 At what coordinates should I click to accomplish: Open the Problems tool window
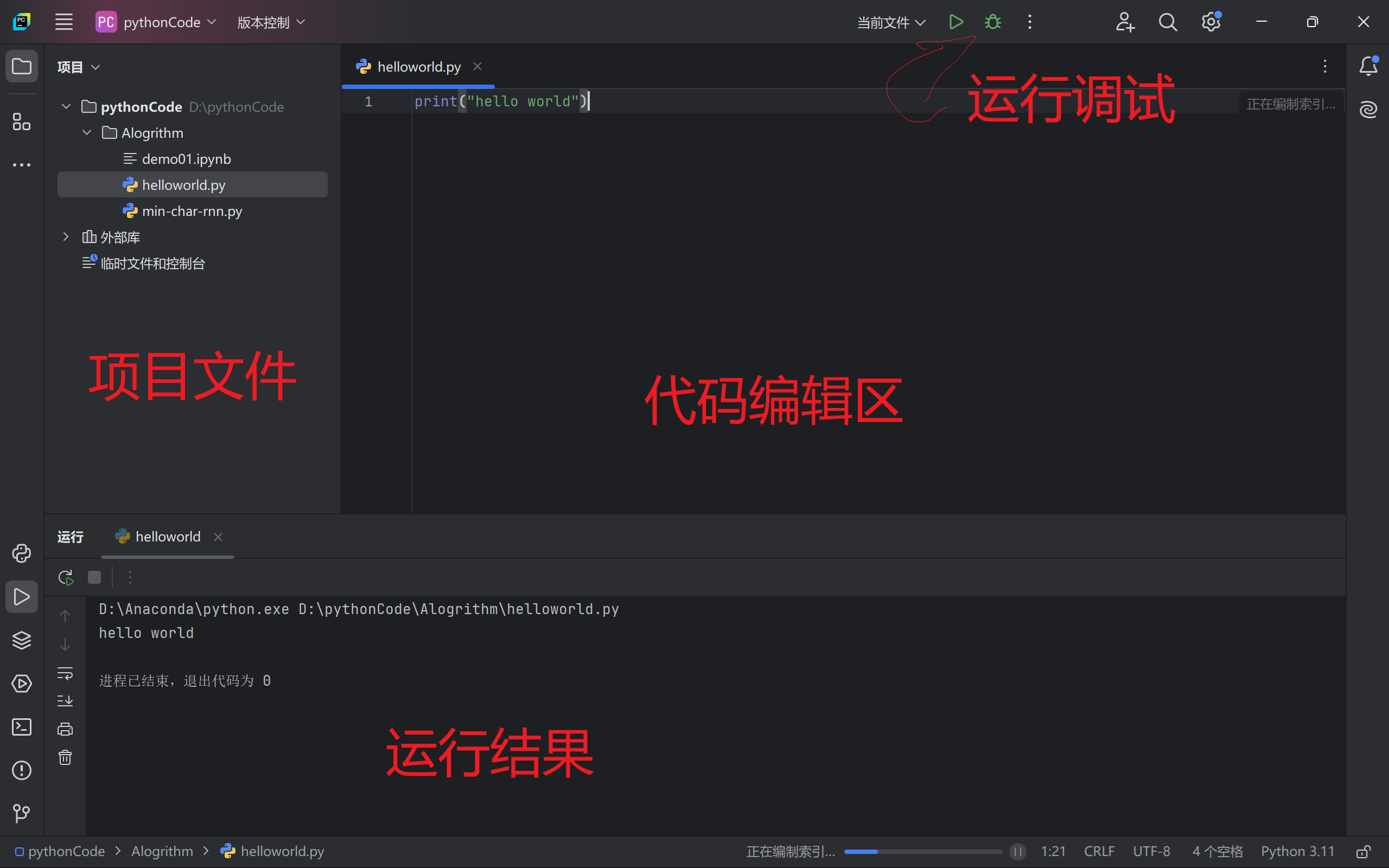pyautogui.click(x=21, y=770)
